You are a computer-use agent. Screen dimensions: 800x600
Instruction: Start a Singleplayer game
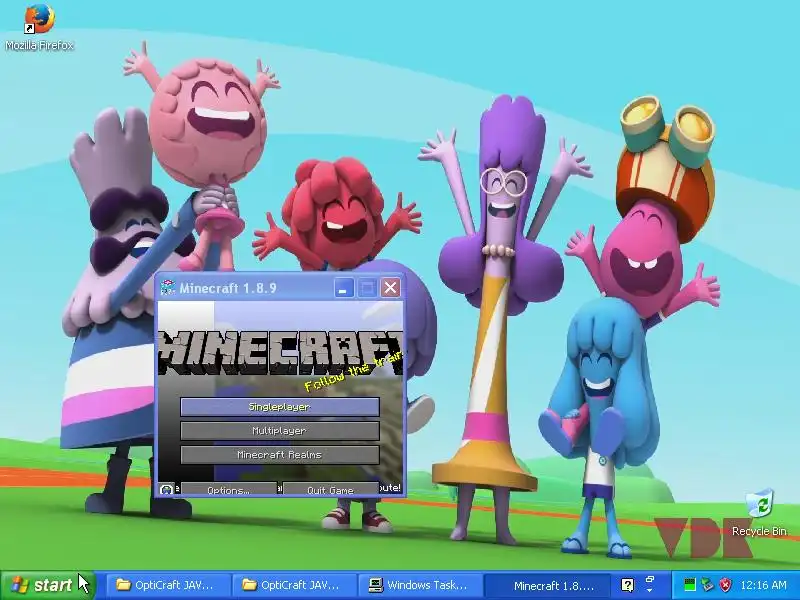pyautogui.click(x=280, y=407)
